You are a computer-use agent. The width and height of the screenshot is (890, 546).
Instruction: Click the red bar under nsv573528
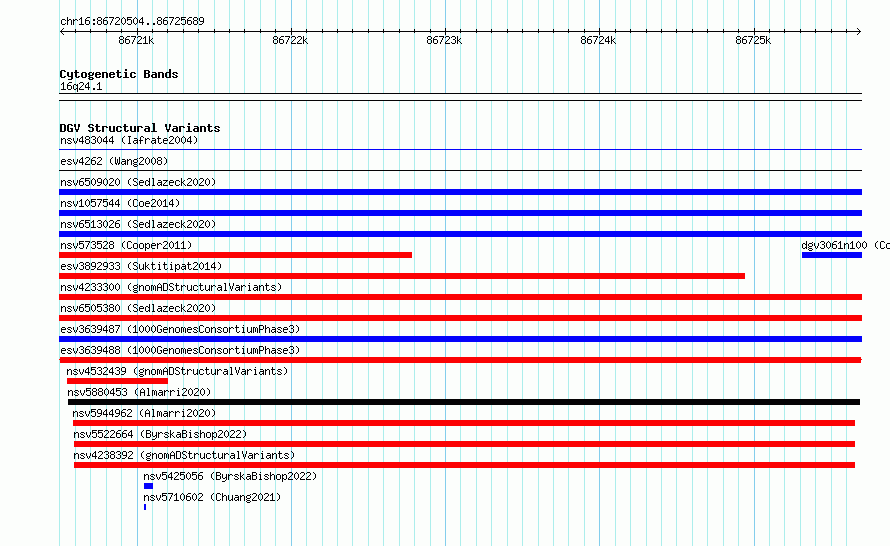pos(236,255)
